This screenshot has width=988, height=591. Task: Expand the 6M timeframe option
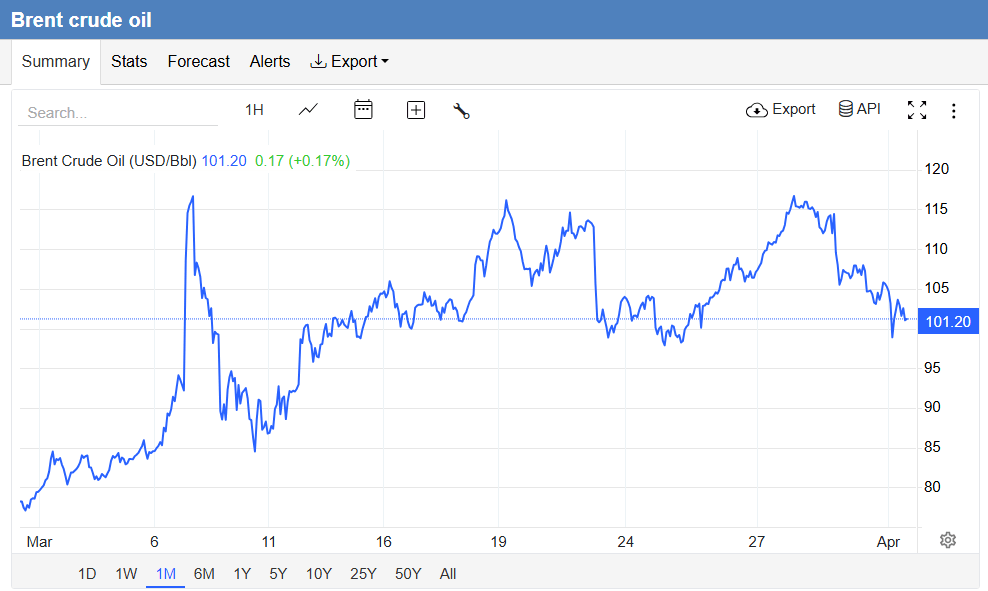(x=204, y=573)
